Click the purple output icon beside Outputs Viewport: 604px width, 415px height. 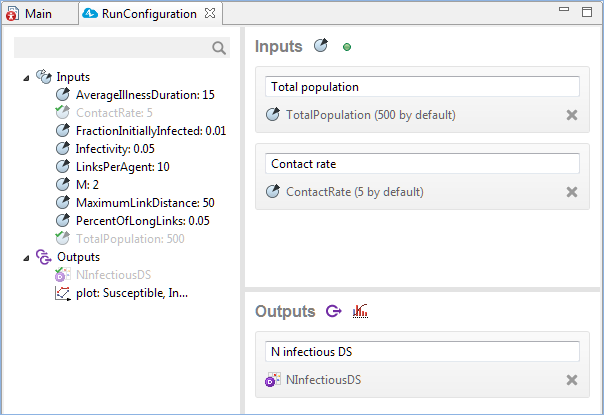334,311
